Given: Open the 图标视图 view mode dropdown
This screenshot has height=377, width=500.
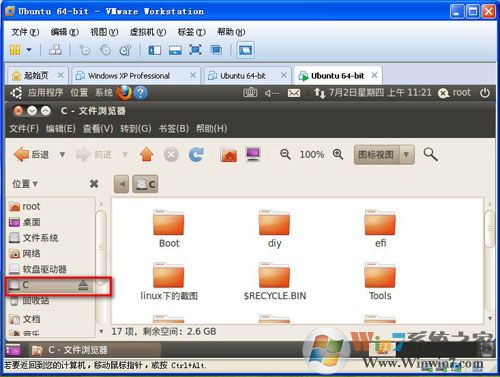Looking at the screenshot, I should pyautogui.click(x=384, y=155).
